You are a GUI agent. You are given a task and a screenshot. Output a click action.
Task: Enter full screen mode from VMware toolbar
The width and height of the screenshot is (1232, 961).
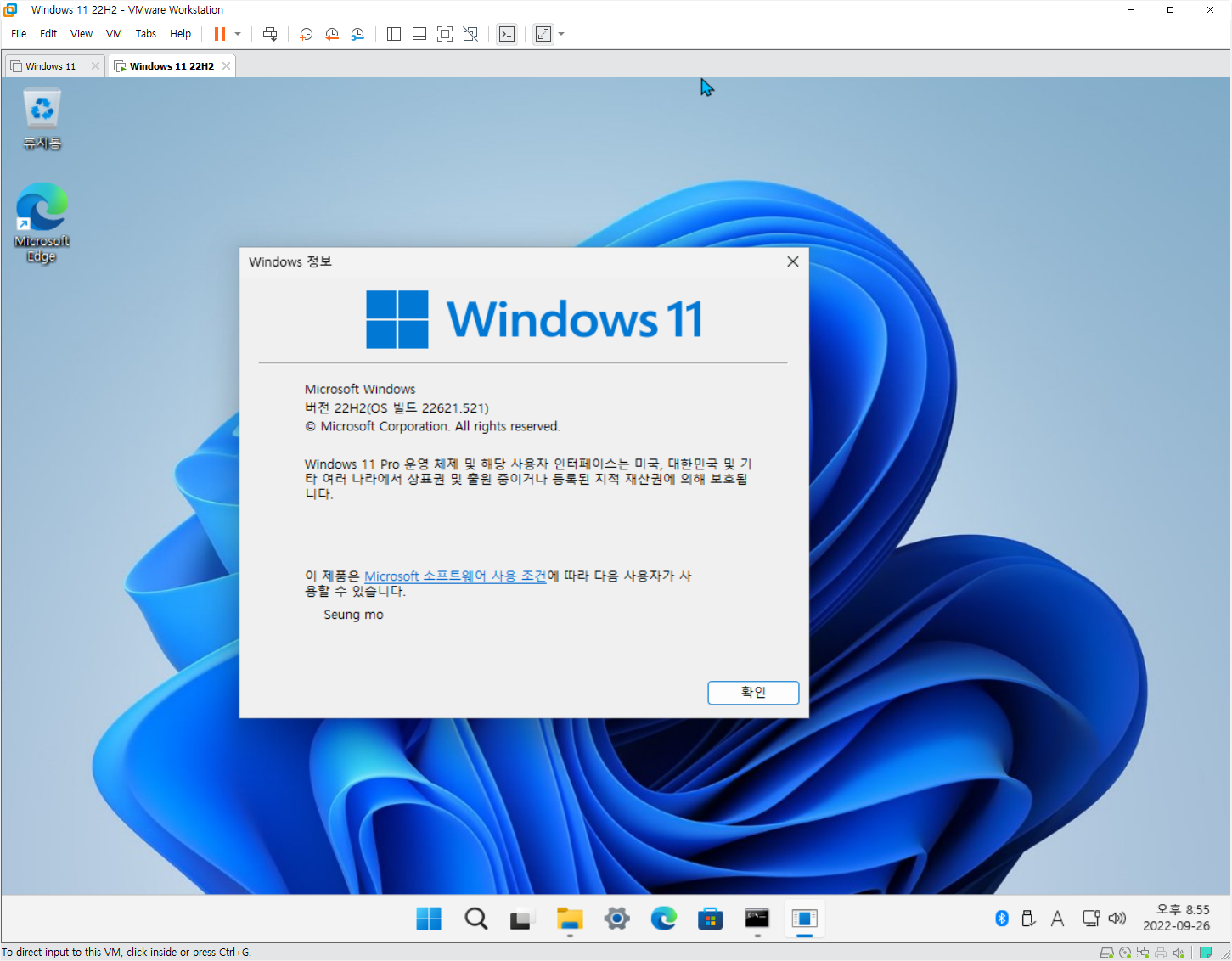[x=445, y=34]
